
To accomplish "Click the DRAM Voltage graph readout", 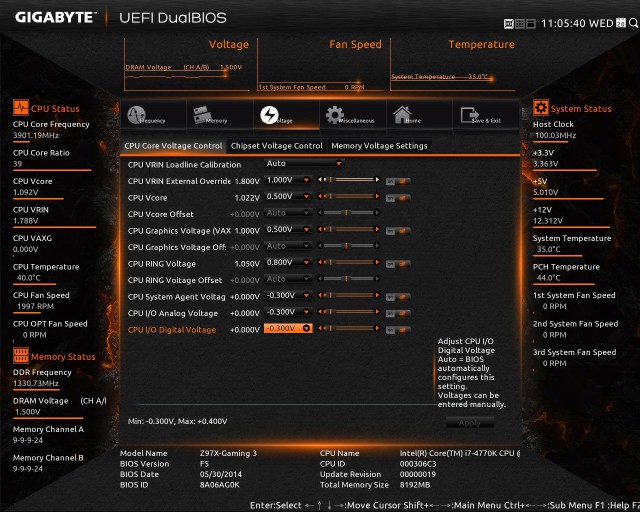I will point(183,67).
